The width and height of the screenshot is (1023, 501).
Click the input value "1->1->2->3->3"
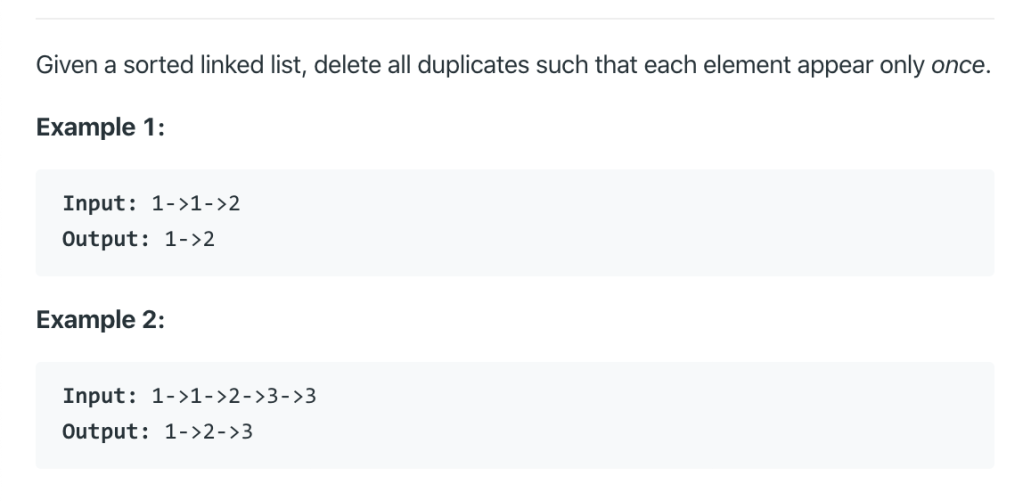click(x=234, y=396)
